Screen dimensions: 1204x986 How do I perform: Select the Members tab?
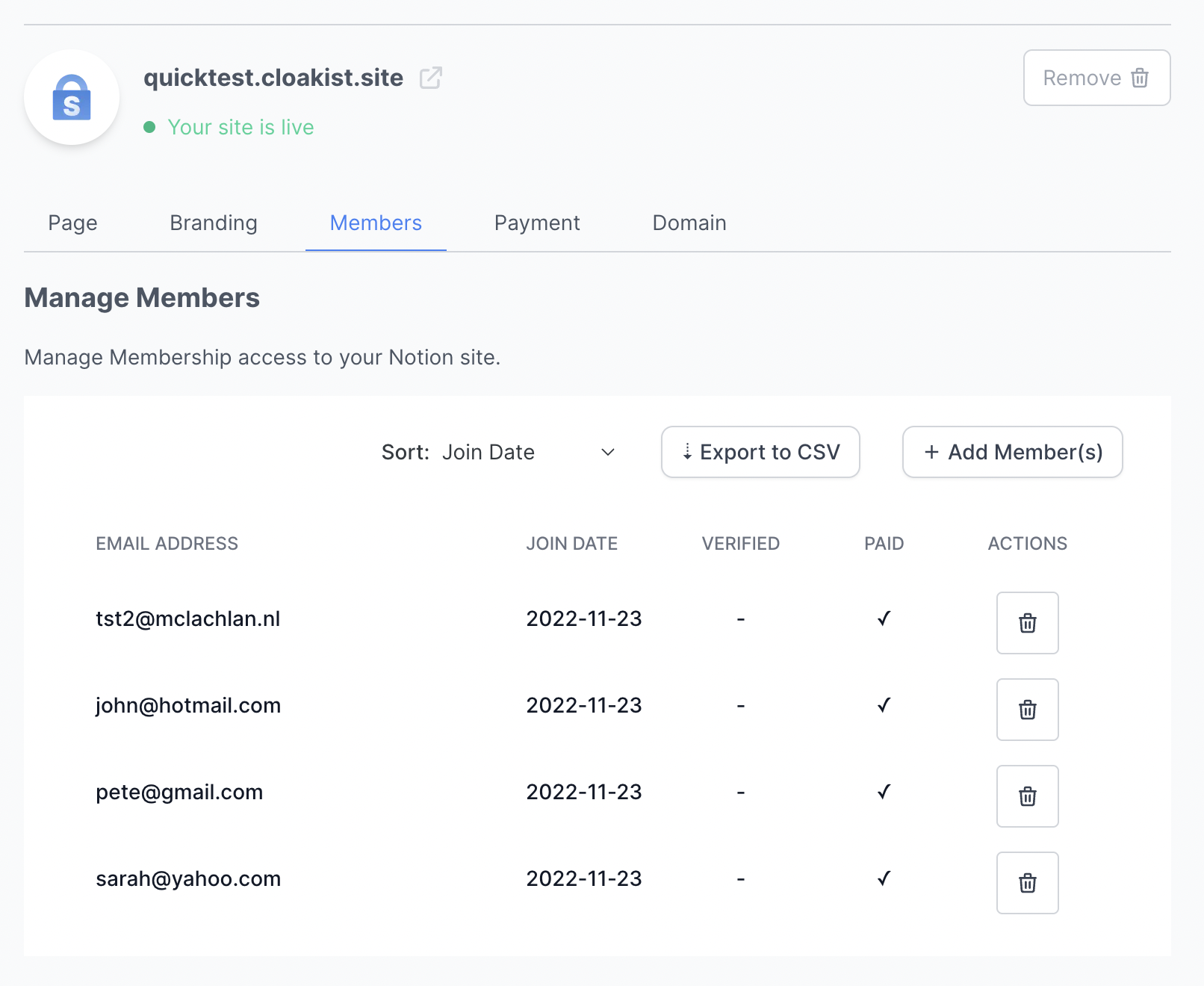pyautogui.click(x=376, y=223)
